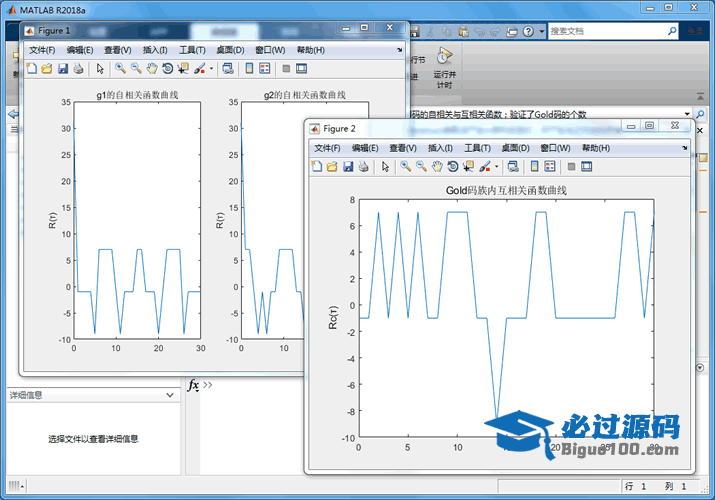Click Save figure icon in Figure 2 toolbar
Screen dimensions: 715x500
click(x=347, y=167)
